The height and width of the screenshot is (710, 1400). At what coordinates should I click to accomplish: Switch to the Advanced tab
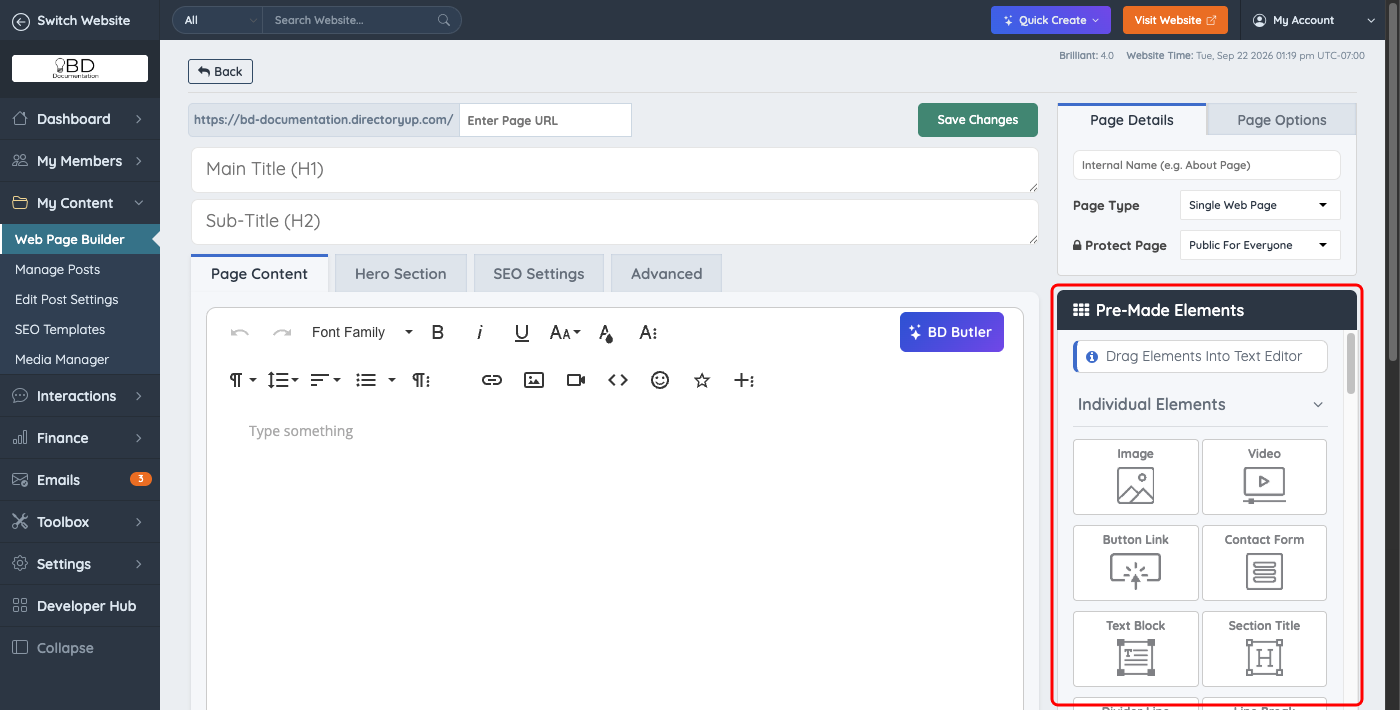[x=666, y=273]
